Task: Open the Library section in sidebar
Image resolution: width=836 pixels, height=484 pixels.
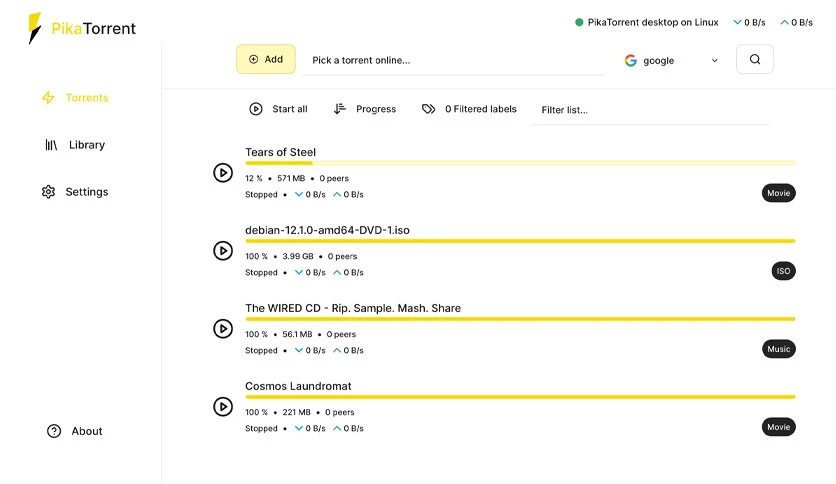Action: pyautogui.click(x=75, y=144)
